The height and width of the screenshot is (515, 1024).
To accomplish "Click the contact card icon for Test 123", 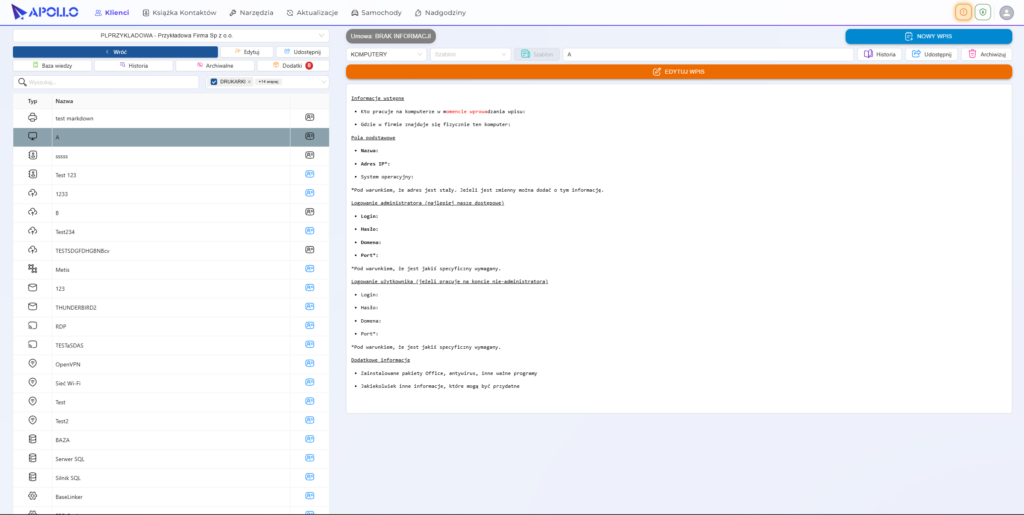I will (310, 175).
